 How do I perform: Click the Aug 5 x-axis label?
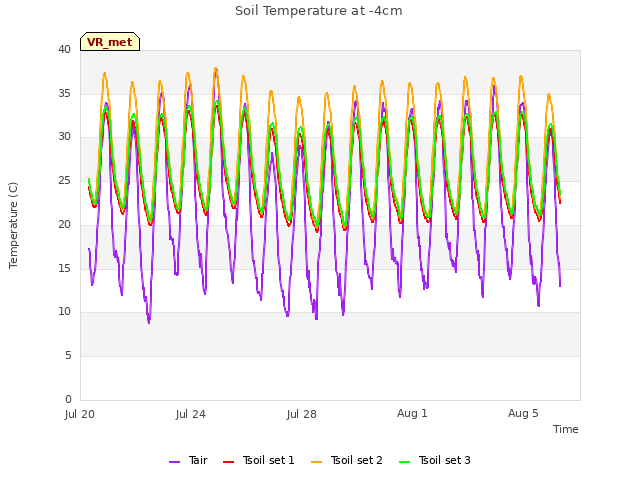click(523, 413)
